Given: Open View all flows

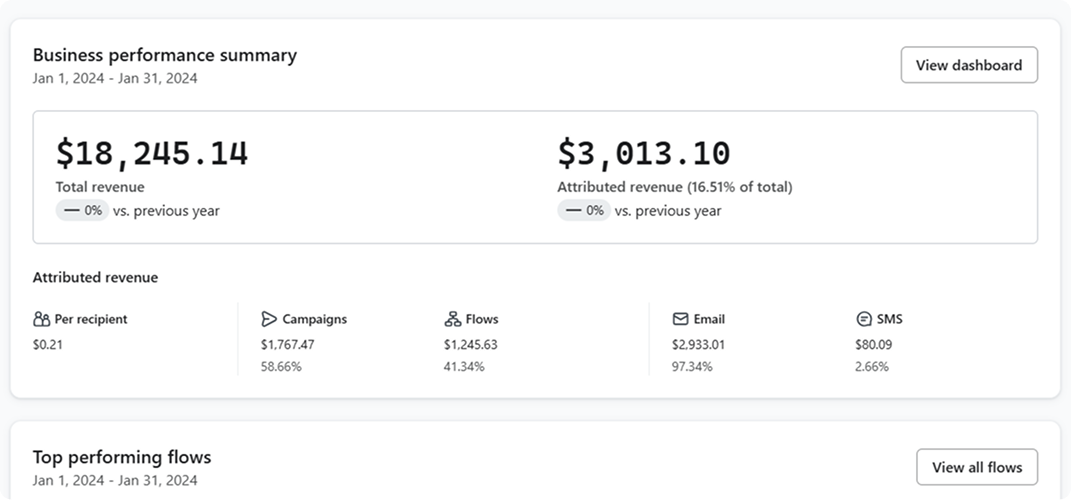Looking at the screenshot, I should pyautogui.click(x=976, y=467).
